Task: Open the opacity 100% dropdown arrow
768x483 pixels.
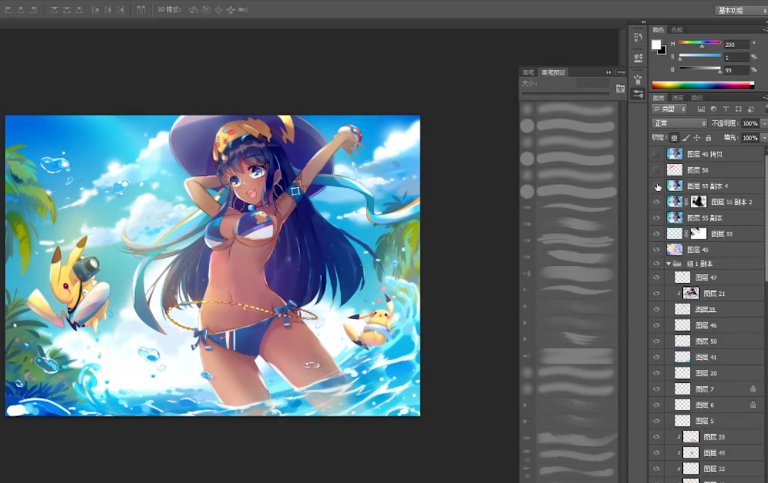Action: tap(764, 123)
